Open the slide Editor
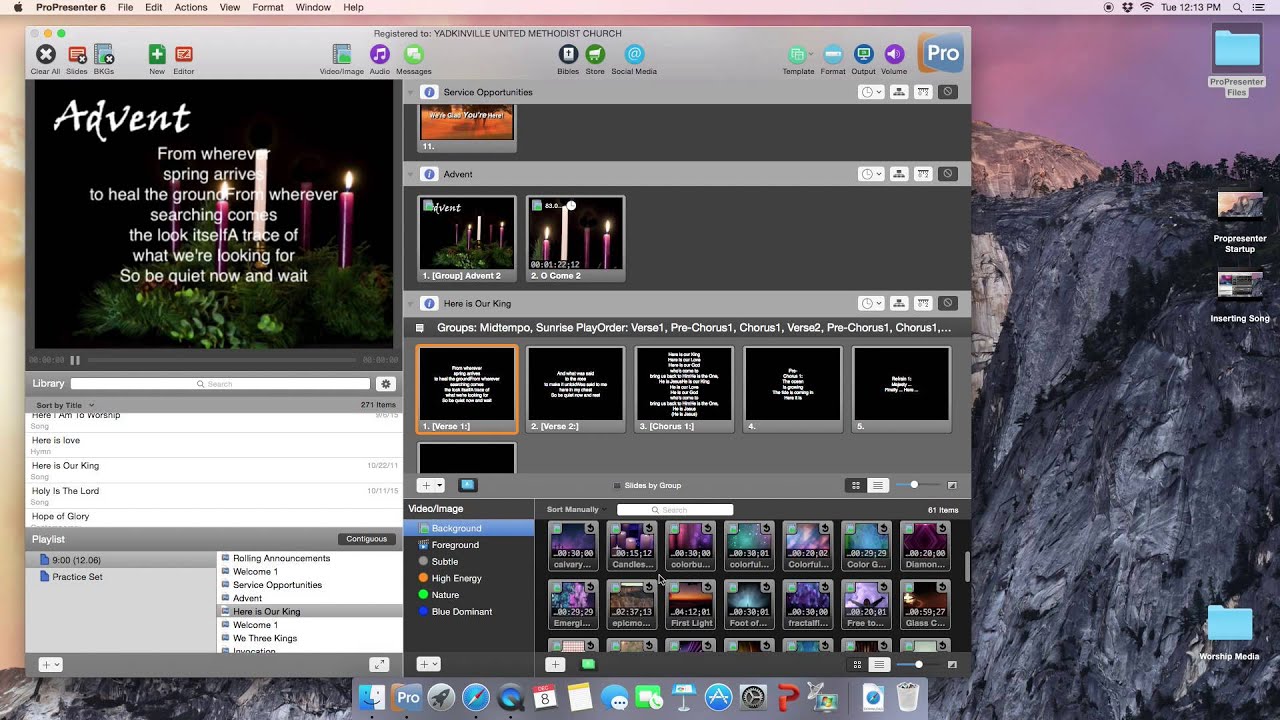 [x=184, y=55]
